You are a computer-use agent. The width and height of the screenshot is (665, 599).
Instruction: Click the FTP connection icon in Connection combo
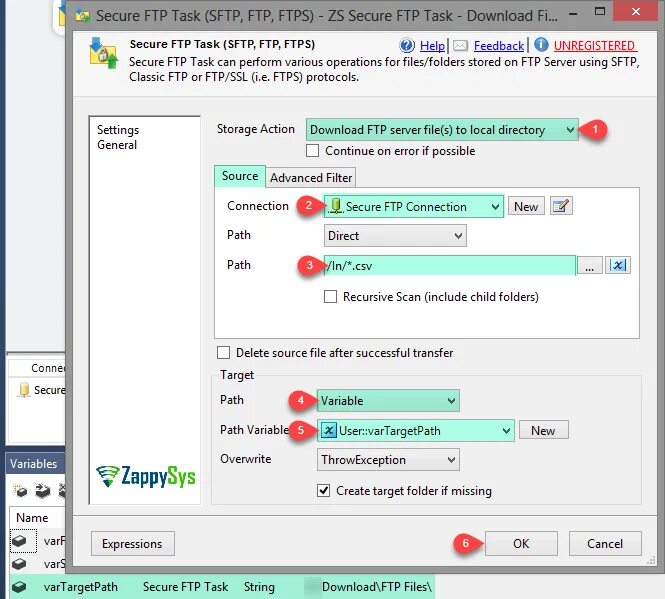pyautogui.click(x=335, y=206)
